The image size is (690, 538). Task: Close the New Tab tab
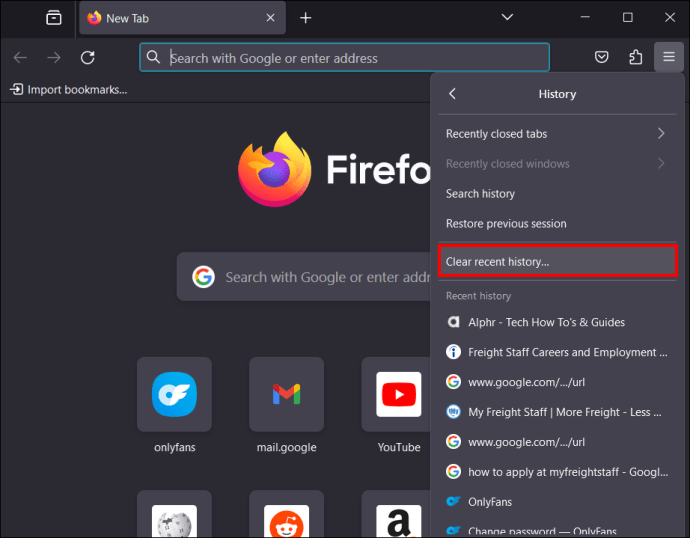(270, 18)
